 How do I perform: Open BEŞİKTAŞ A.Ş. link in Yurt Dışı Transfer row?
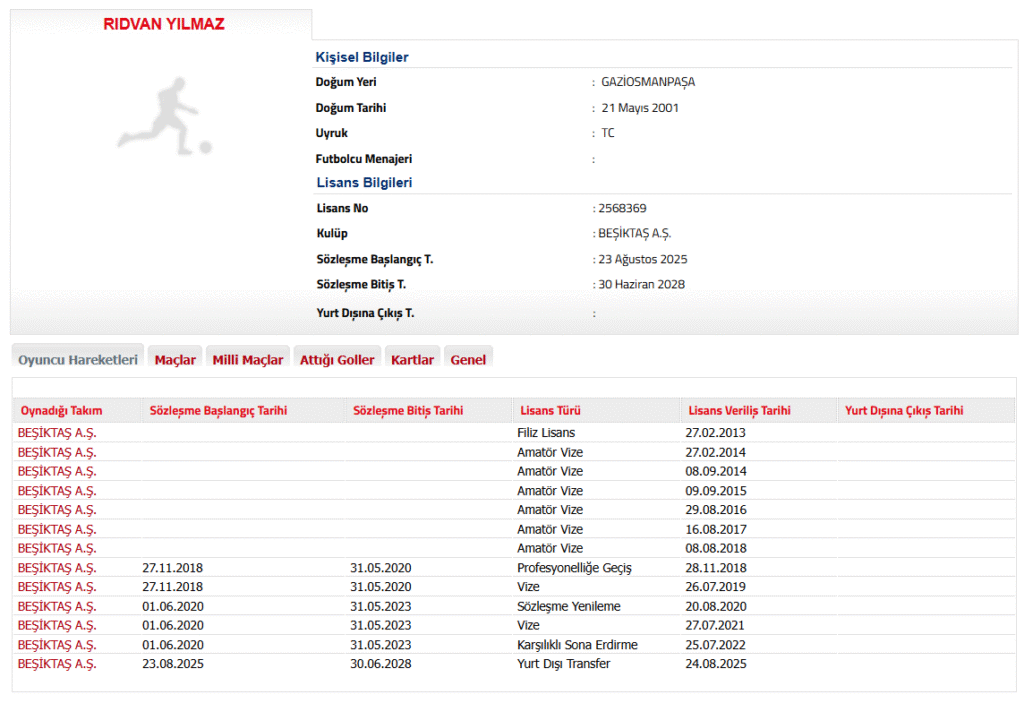point(57,664)
